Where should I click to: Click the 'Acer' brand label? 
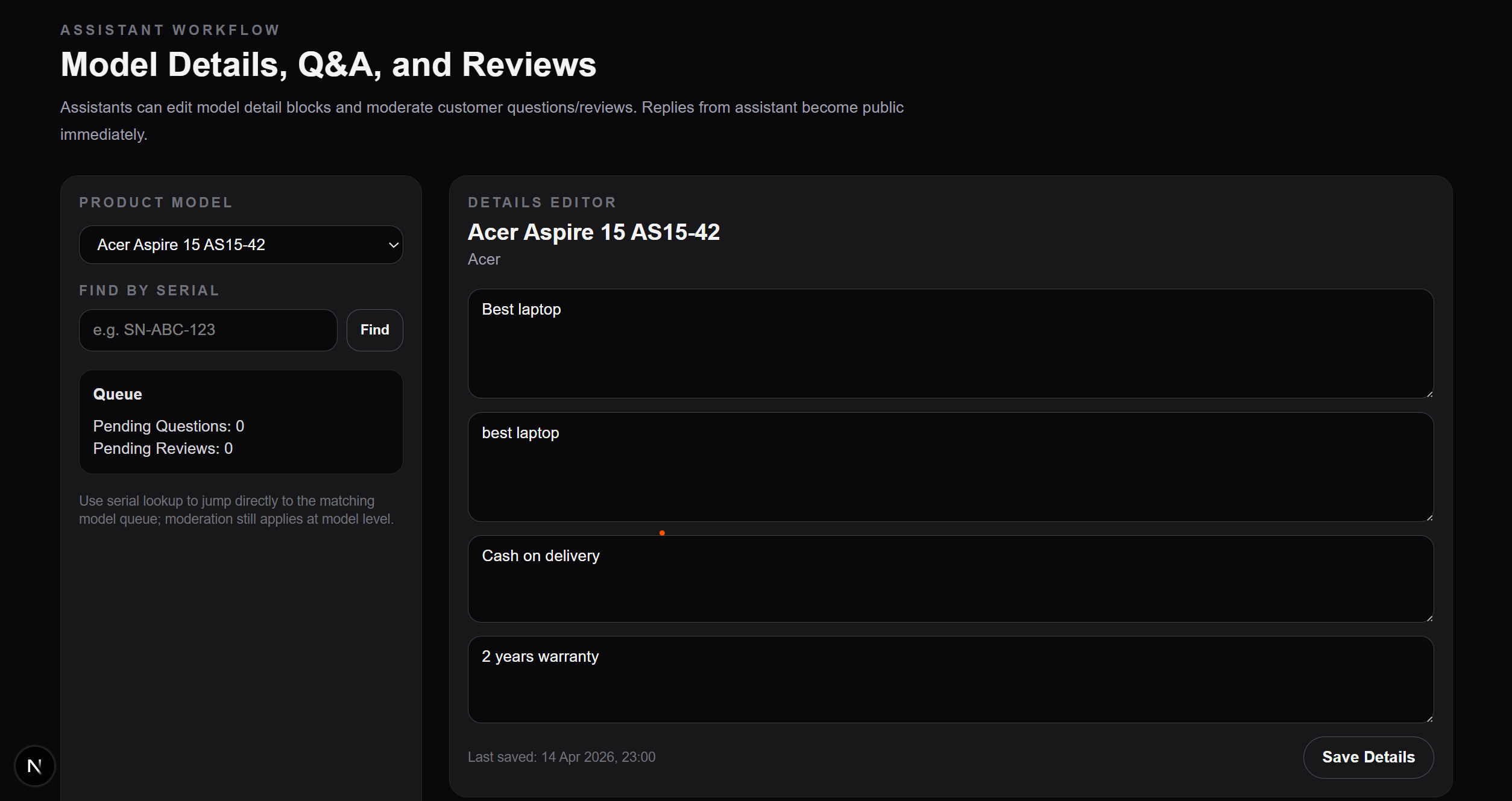tap(484, 259)
